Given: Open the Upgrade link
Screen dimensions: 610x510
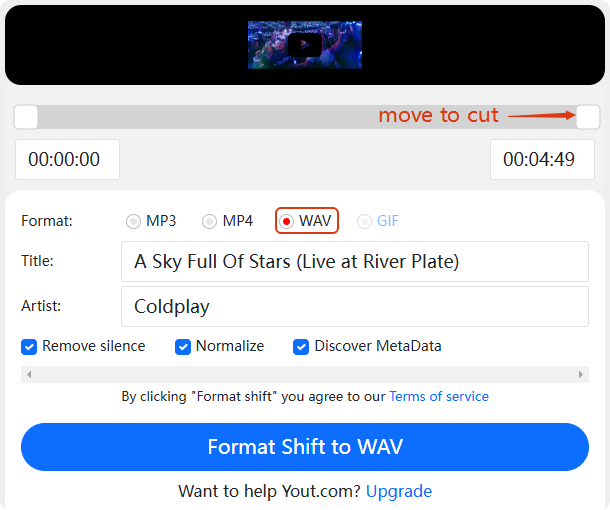Looking at the screenshot, I should [399, 491].
